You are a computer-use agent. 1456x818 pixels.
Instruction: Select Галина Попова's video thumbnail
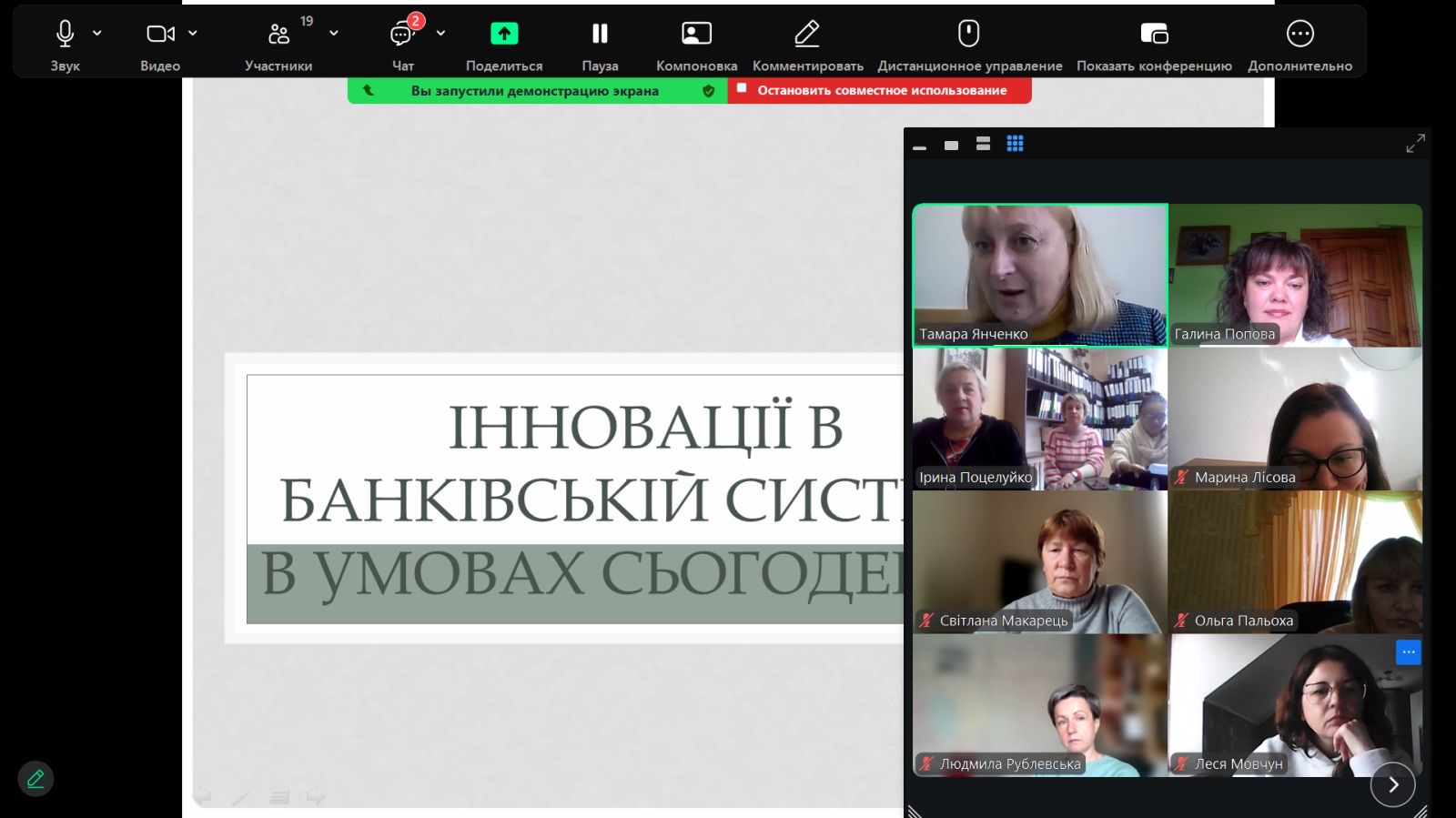1295,275
